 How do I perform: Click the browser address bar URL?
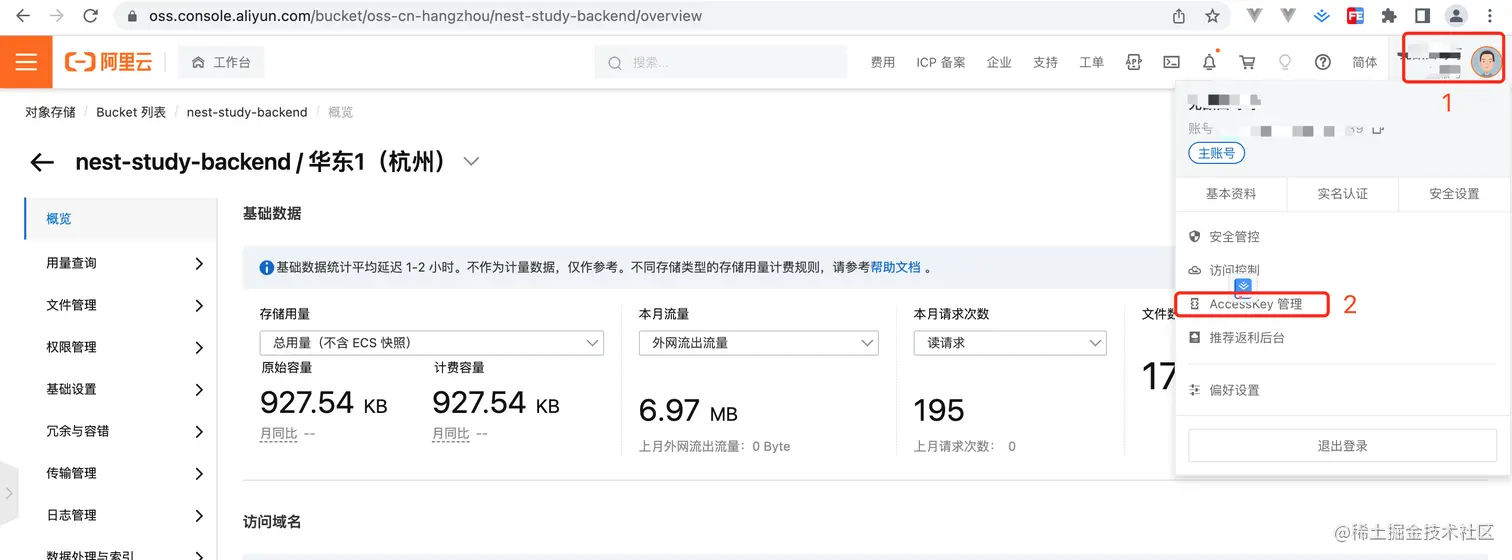pos(425,16)
